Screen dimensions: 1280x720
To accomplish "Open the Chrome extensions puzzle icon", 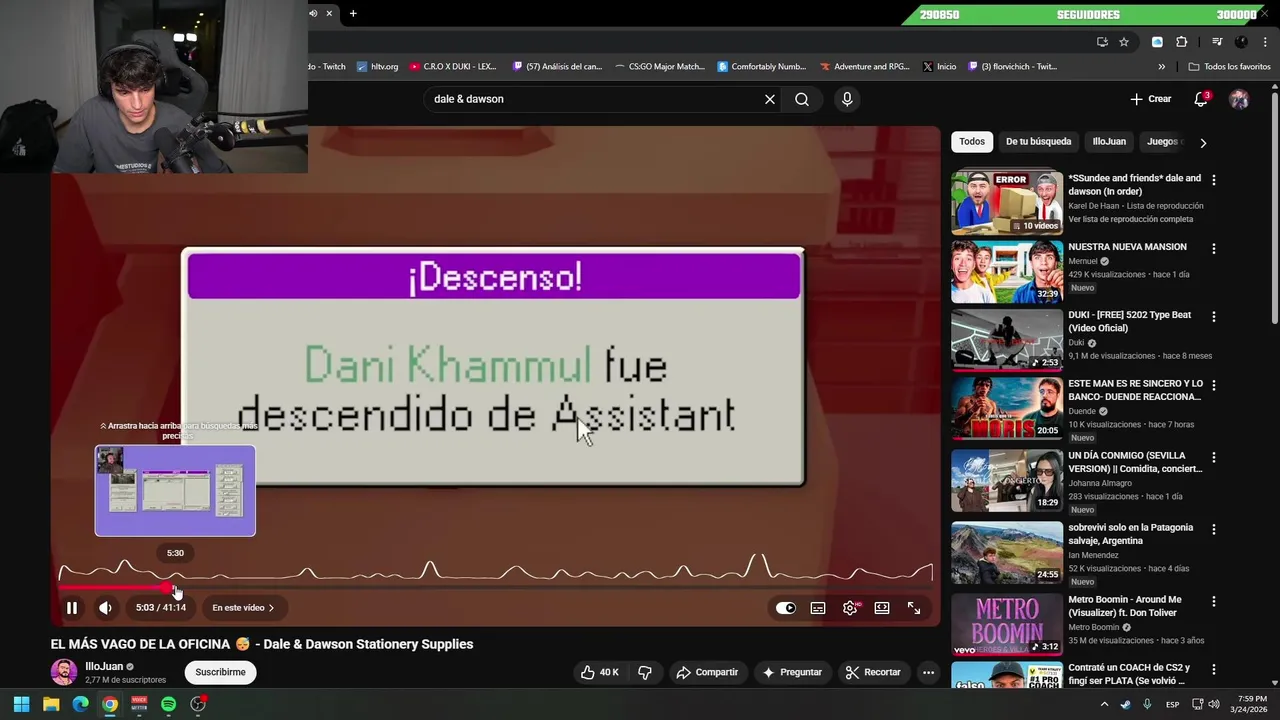I will tap(1181, 42).
